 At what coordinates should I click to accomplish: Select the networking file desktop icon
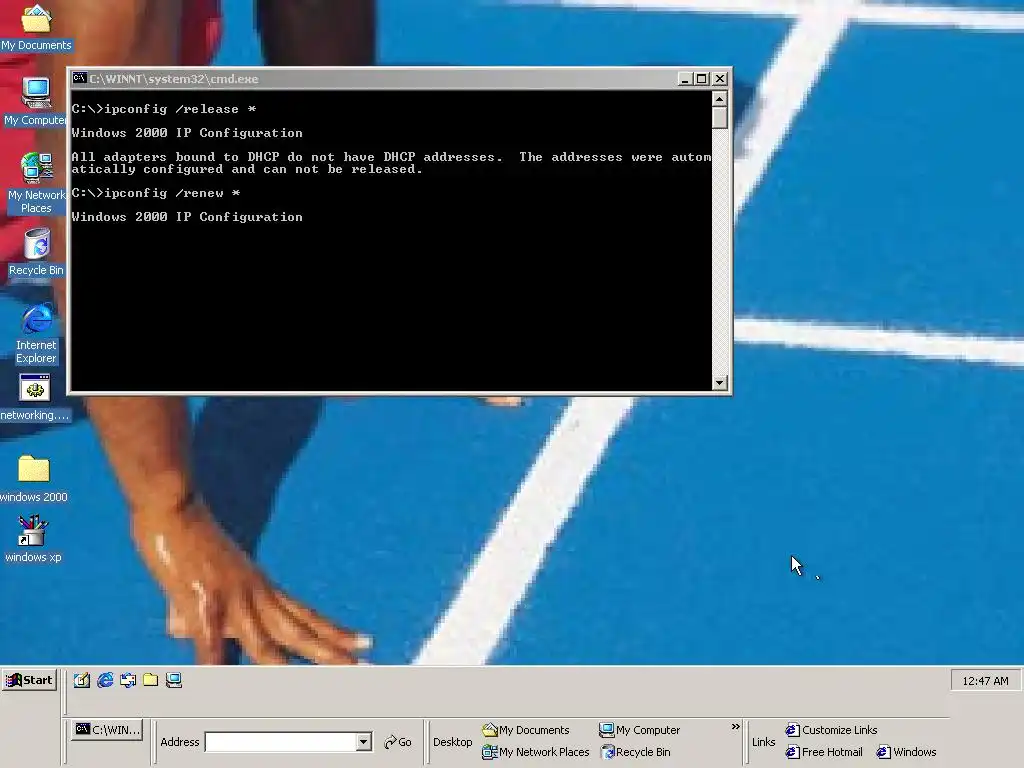click(35, 397)
